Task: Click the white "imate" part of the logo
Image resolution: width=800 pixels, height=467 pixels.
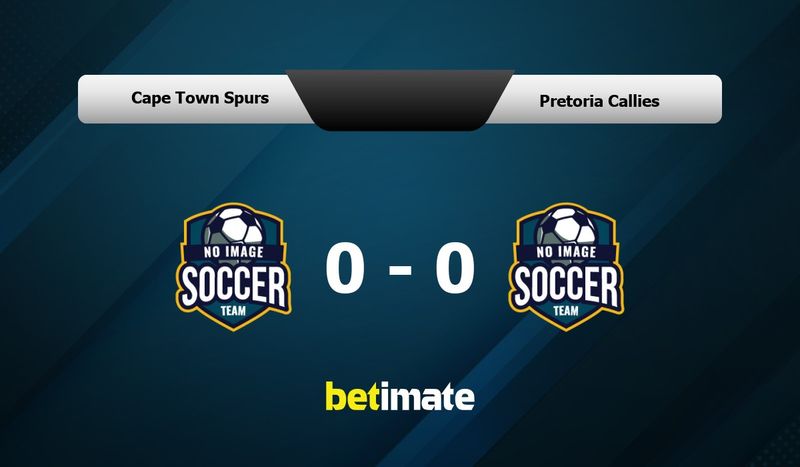Action: click(428, 396)
